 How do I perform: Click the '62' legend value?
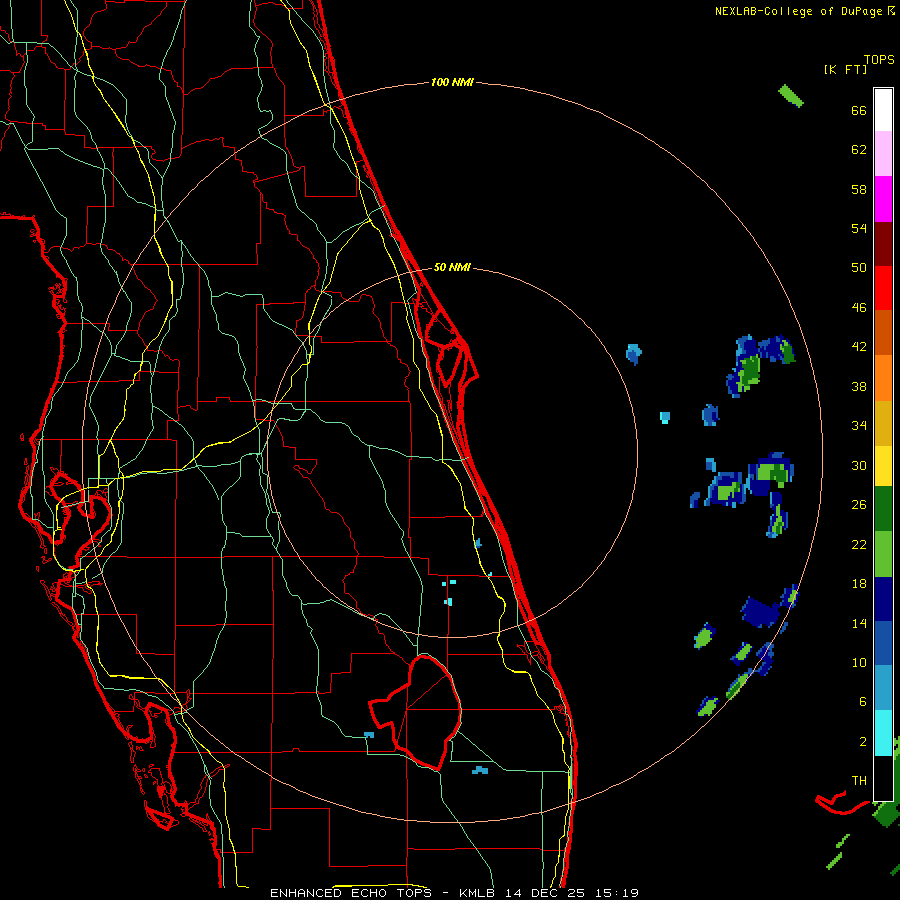pyautogui.click(x=859, y=150)
